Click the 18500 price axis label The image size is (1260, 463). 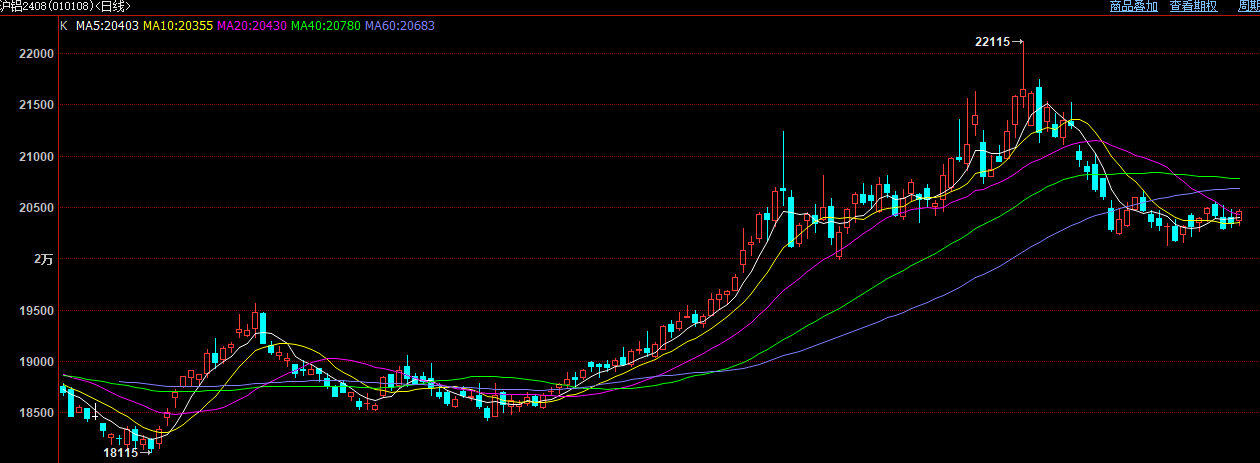point(37,413)
